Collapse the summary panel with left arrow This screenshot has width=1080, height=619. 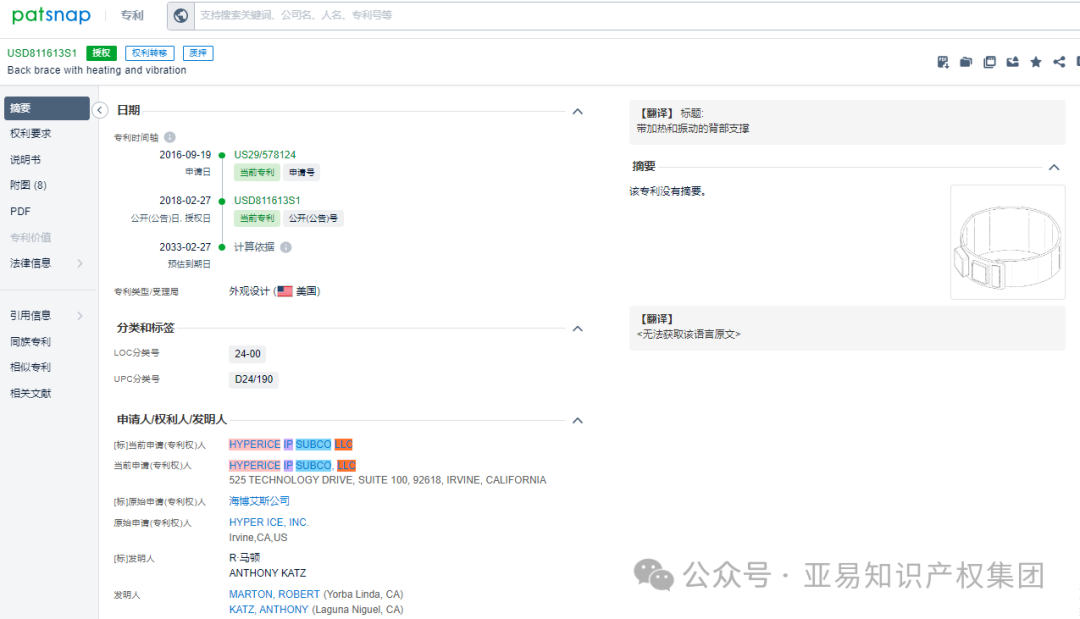[x=99, y=110]
